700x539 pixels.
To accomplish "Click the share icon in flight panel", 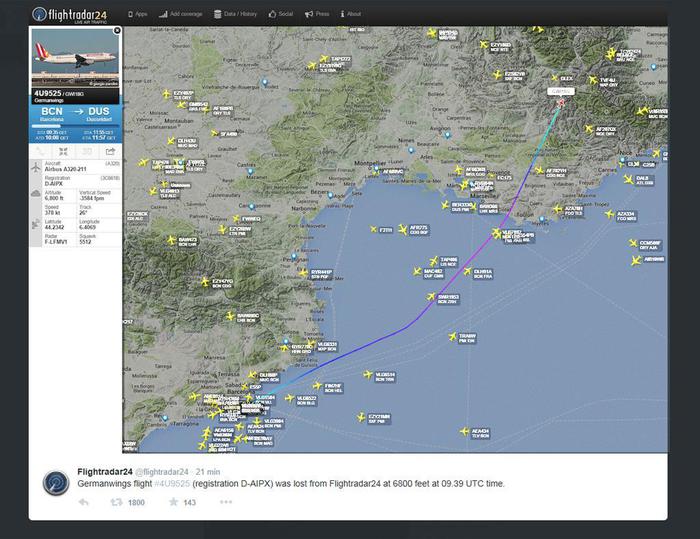I will [x=110, y=151].
